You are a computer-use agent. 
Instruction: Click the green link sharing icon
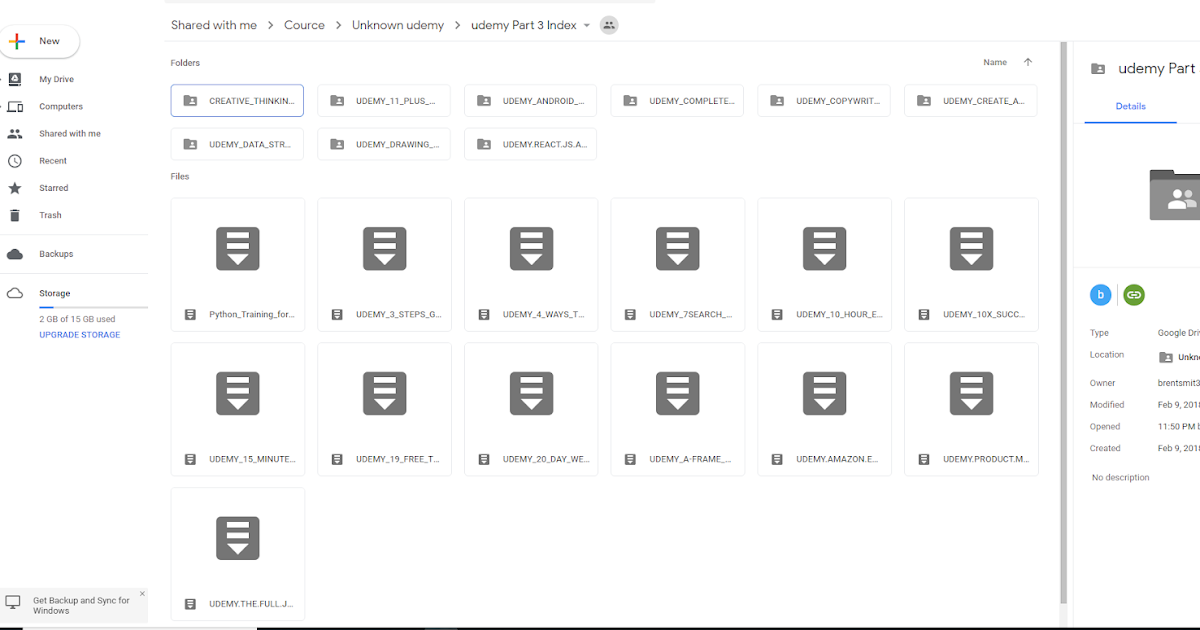(1133, 295)
